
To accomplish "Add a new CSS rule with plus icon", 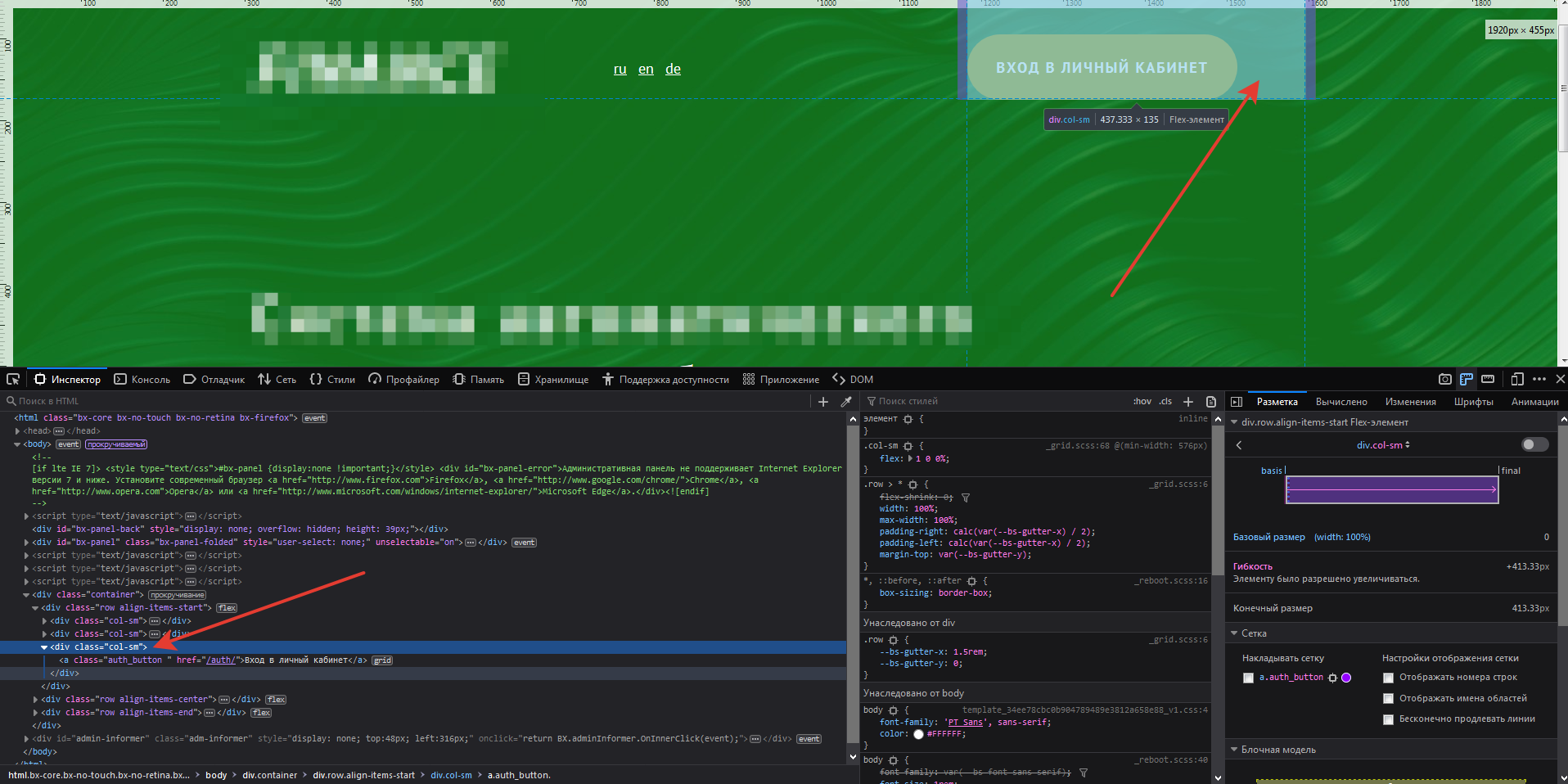I will point(1188,401).
